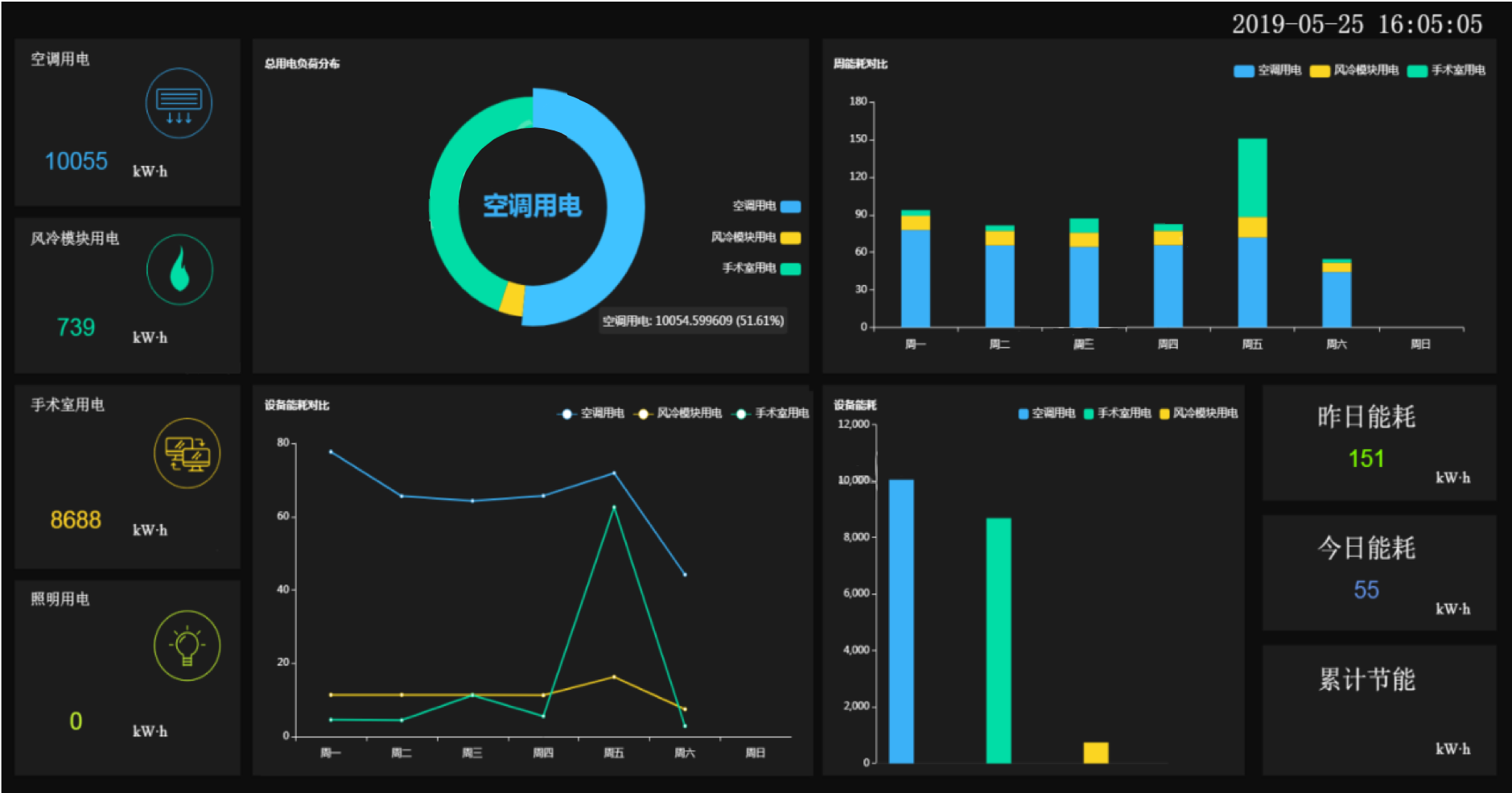Click the flame icon in 风冷模块用电 card
The width and height of the screenshot is (1512, 793).
click(179, 270)
